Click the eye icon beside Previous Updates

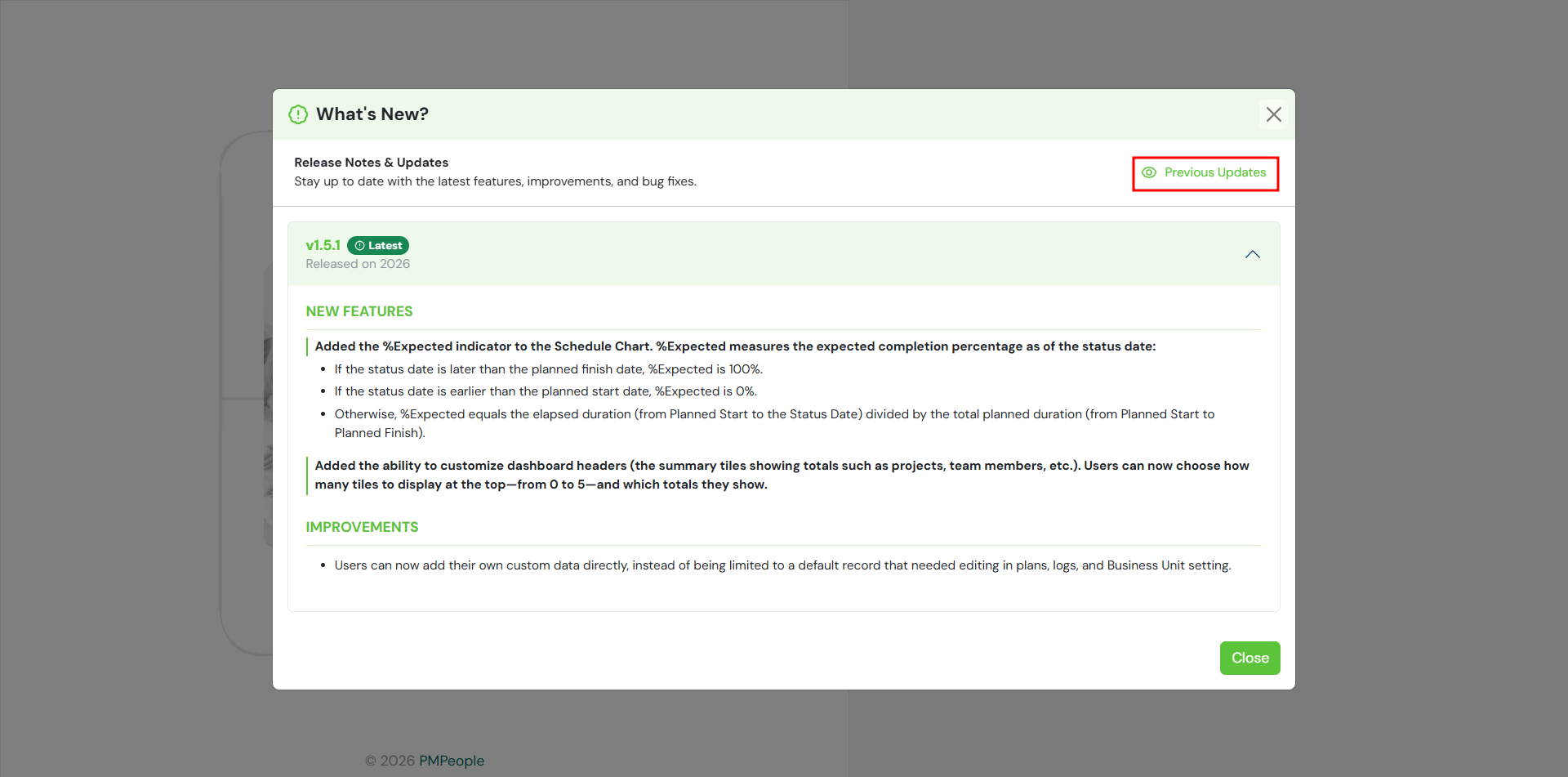point(1149,172)
